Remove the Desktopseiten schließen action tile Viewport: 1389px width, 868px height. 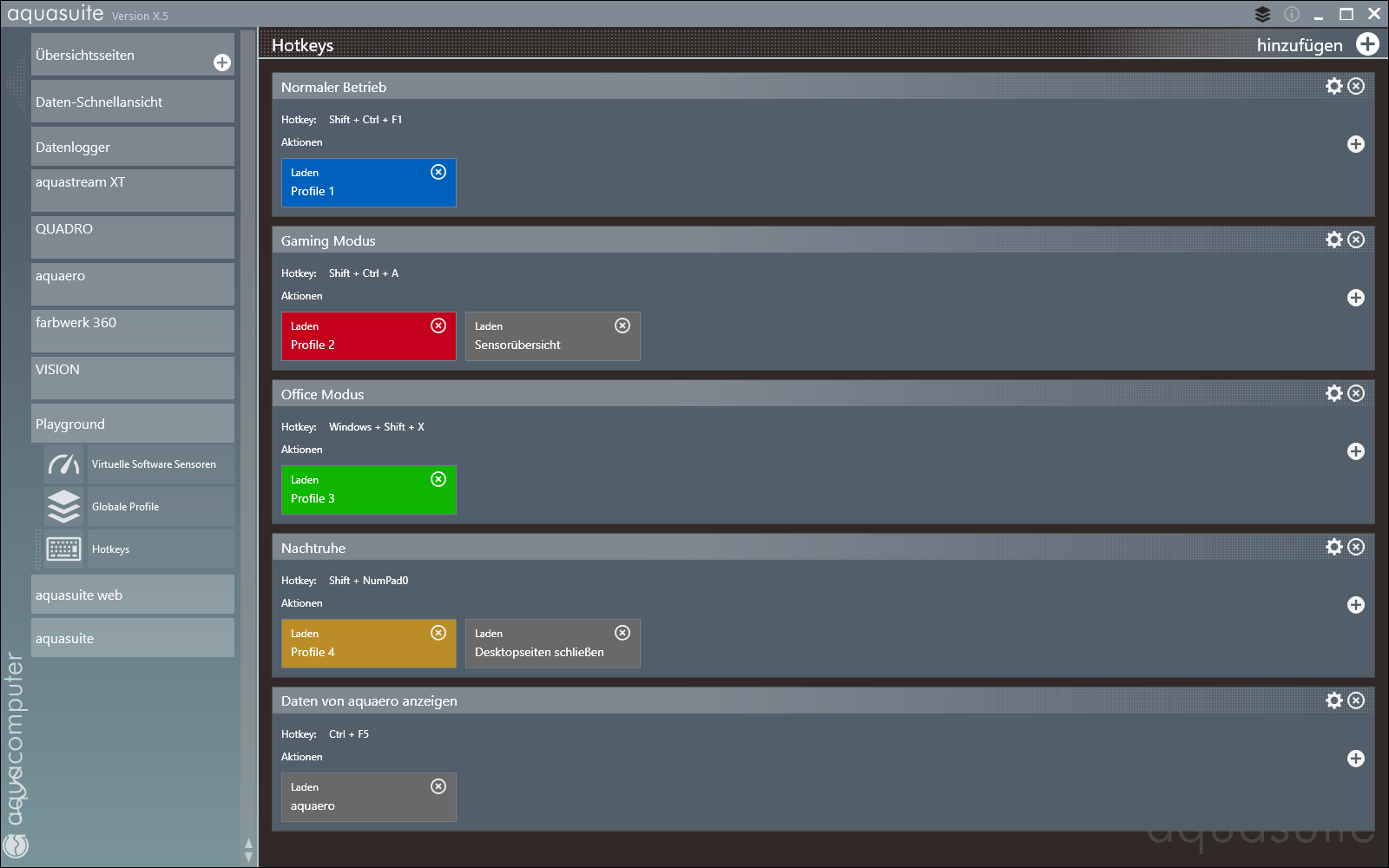pos(622,633)
